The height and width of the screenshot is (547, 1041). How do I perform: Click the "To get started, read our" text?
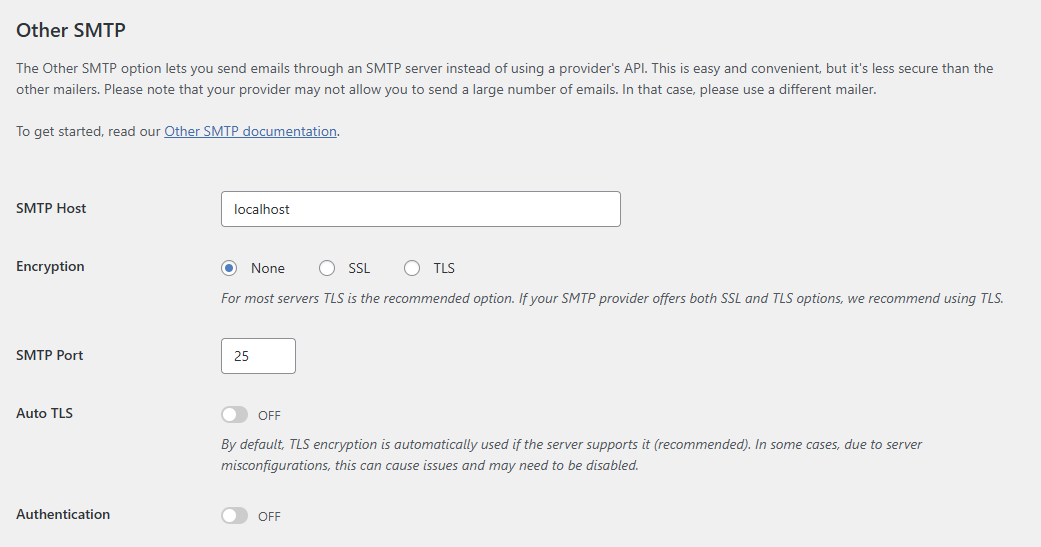click(89, 131)
